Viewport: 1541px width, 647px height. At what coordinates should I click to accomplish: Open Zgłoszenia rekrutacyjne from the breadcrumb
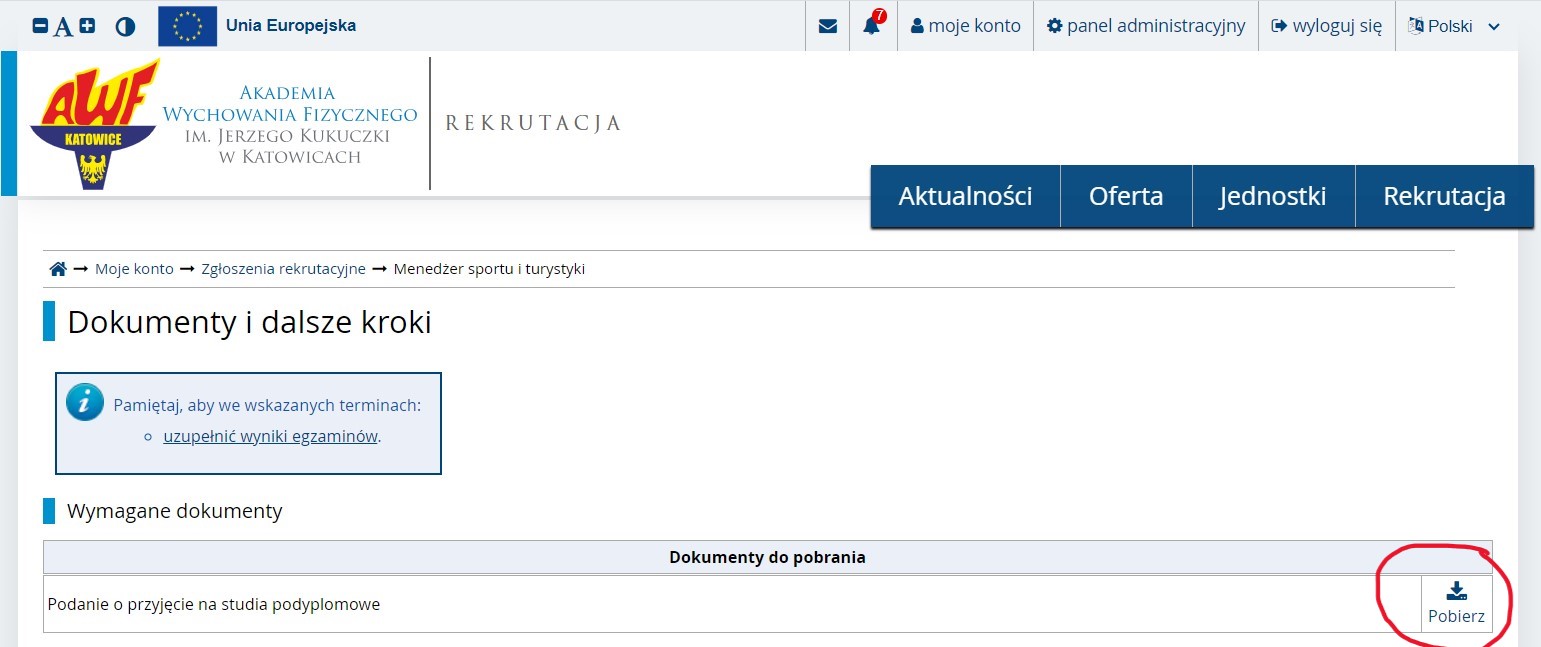pyautogui.click(x=283, y=268)
